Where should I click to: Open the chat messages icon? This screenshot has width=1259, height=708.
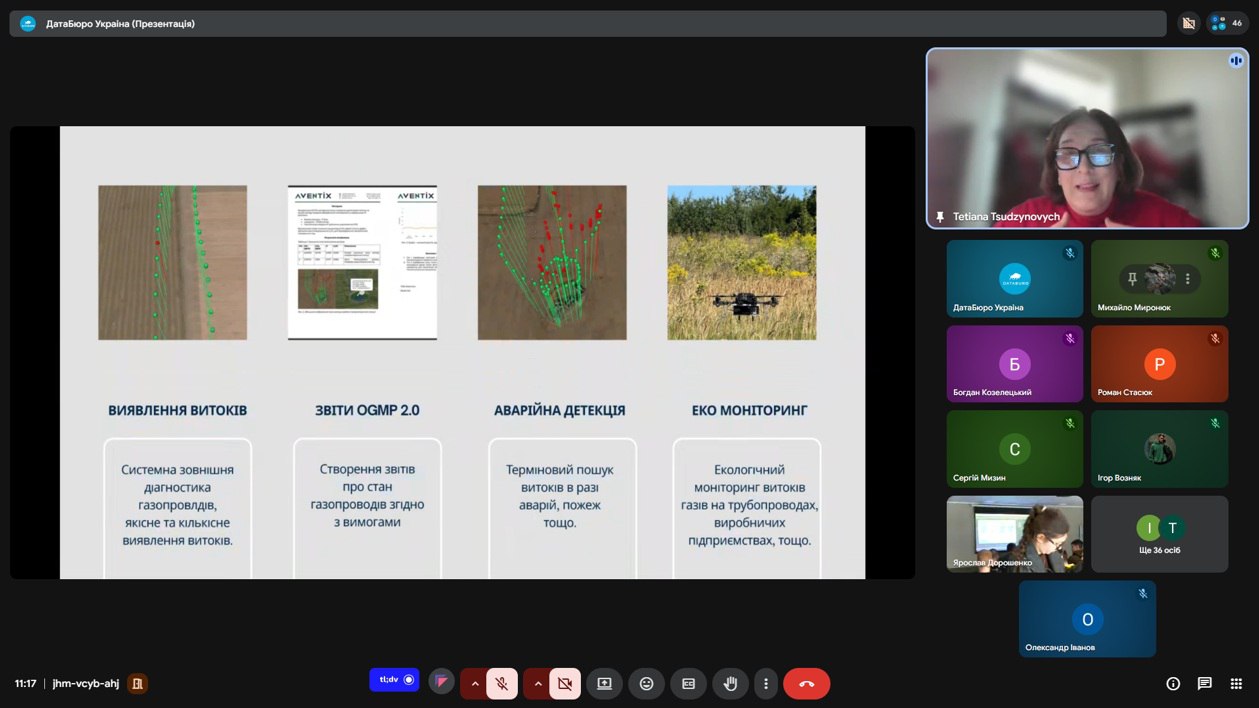(1205, 684)
